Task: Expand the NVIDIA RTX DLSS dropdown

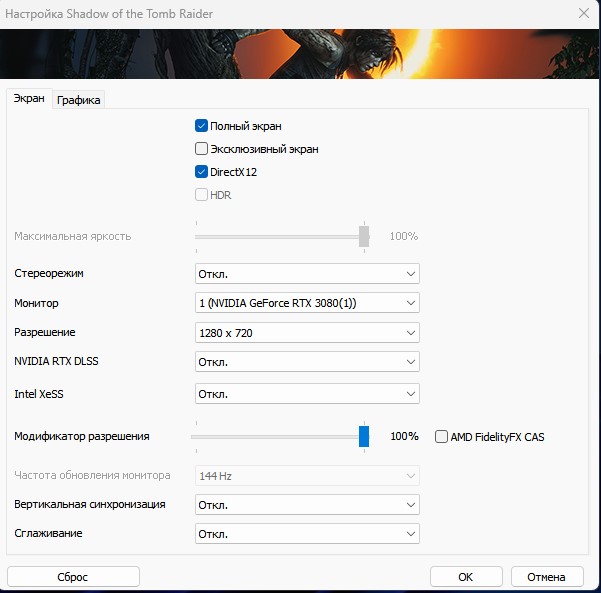Action: click(x=307, y=362)
